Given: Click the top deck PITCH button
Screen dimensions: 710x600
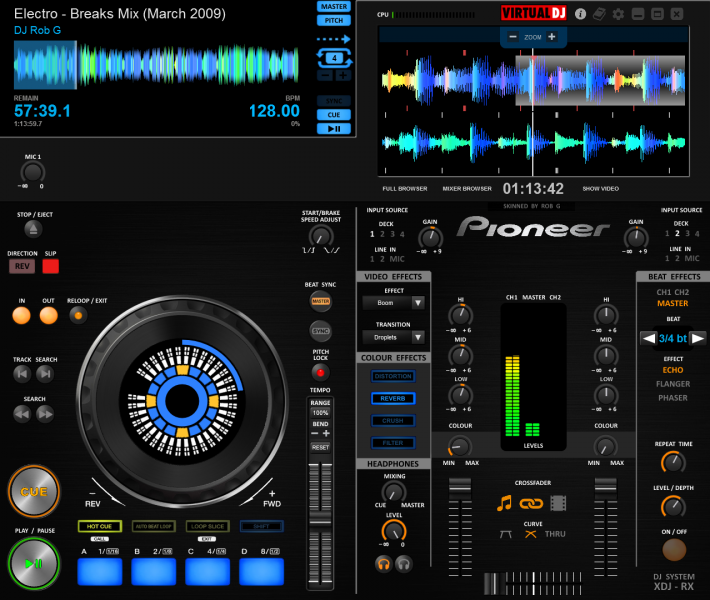Looking at the screenshot, I should [334, 20].
